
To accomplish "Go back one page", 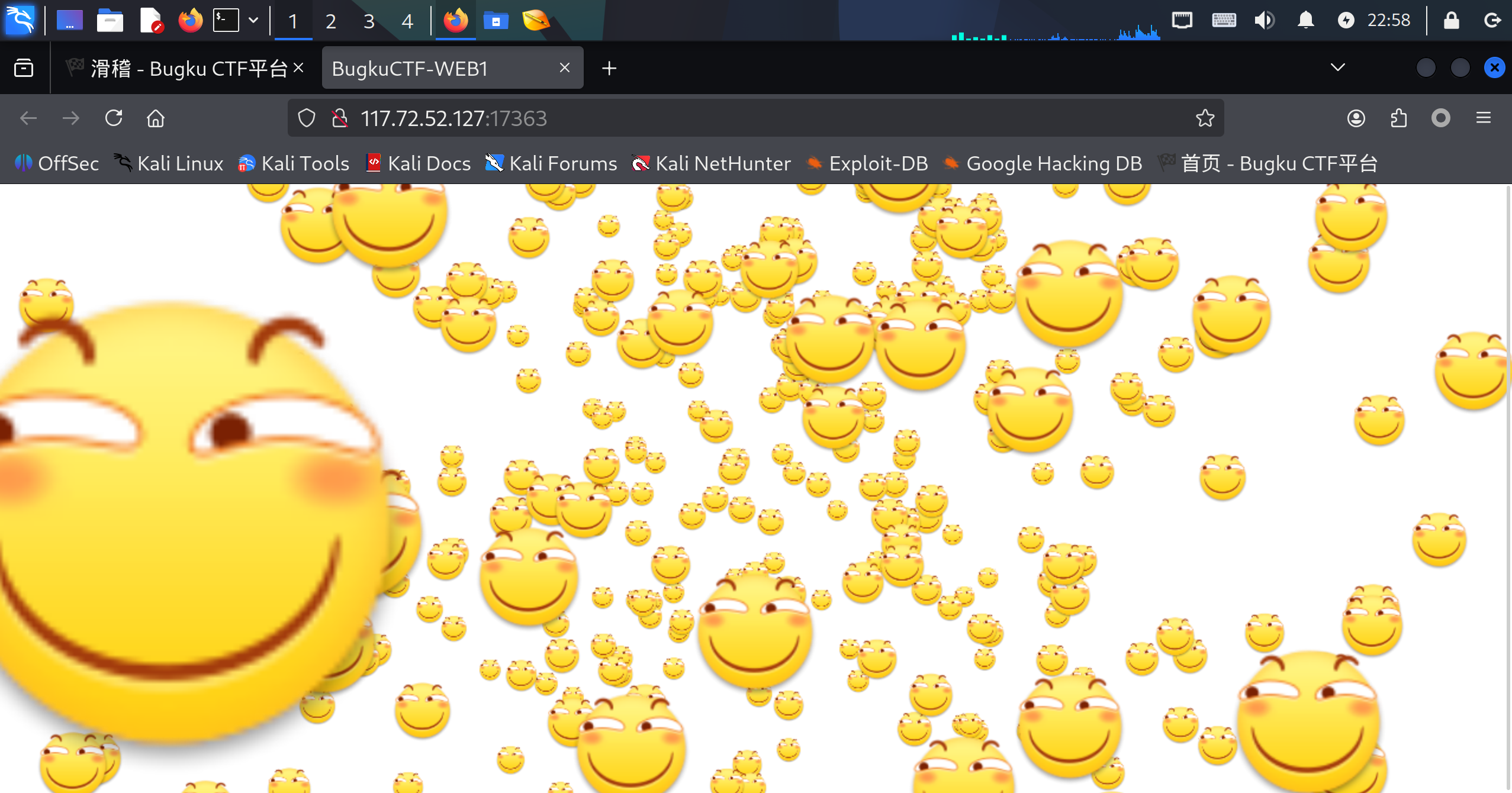I will (x=28, y=118).
